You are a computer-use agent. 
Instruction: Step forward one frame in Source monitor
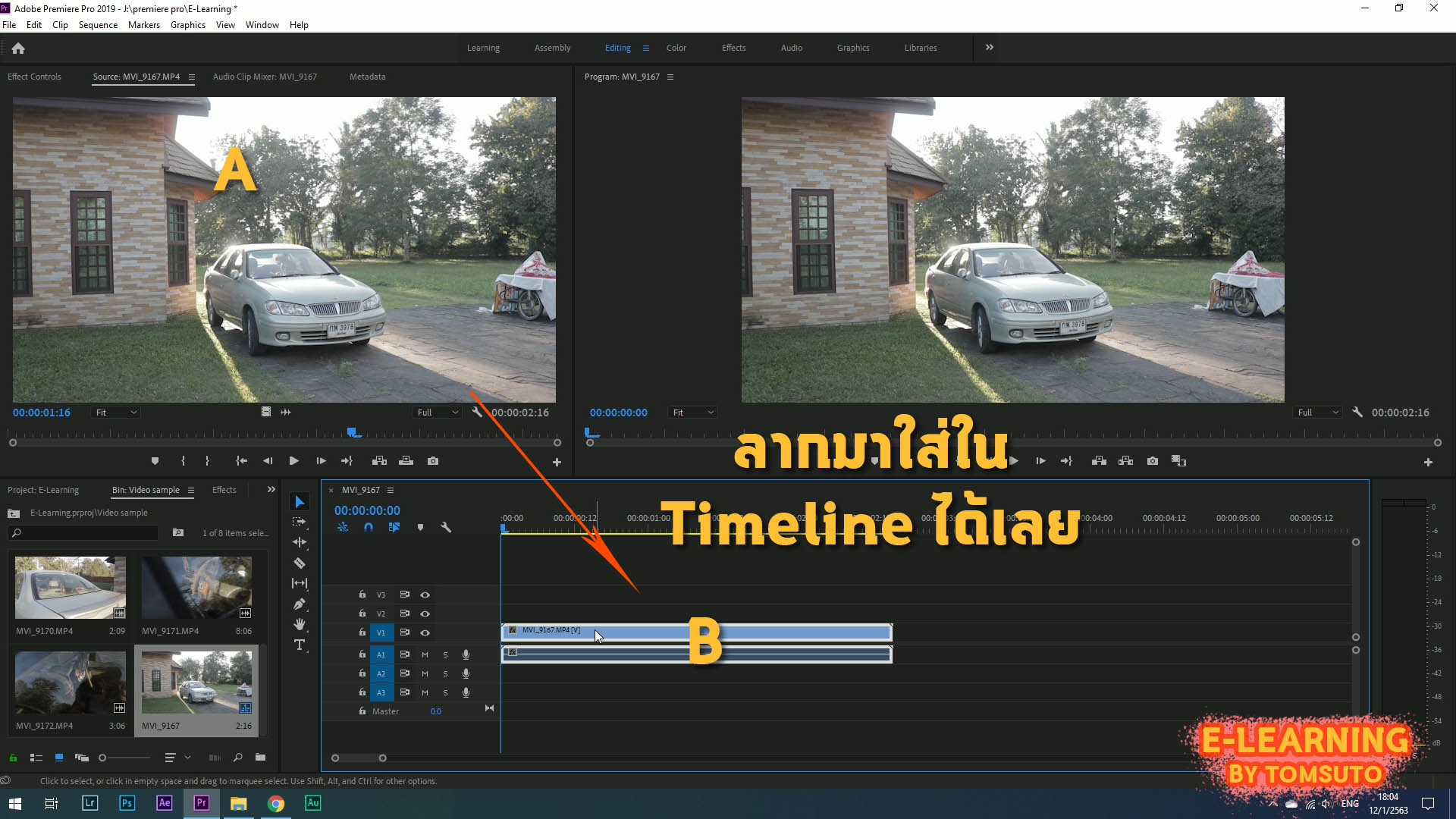click(x=321, y=460)
